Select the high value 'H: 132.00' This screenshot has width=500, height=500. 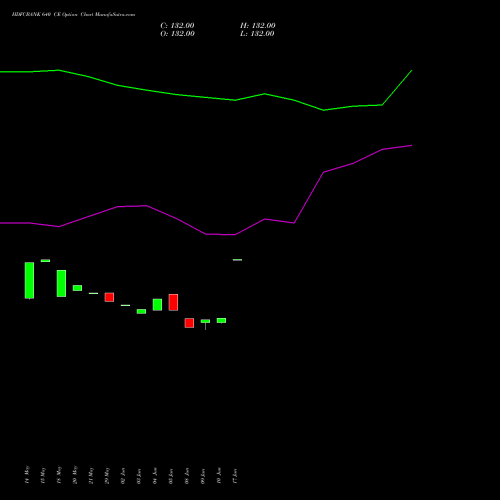pos(258,26)
